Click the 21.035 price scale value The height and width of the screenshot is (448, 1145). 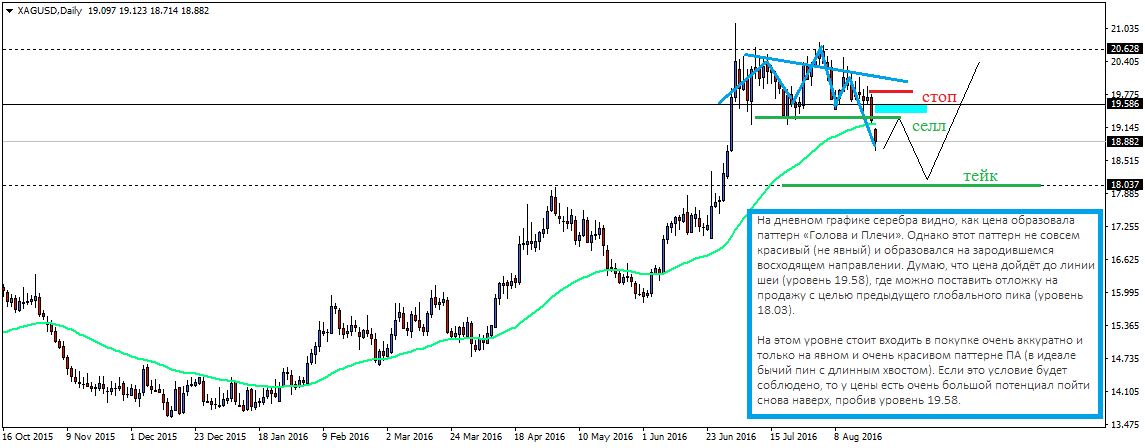pyautogui.click(x=1125, y=29)
